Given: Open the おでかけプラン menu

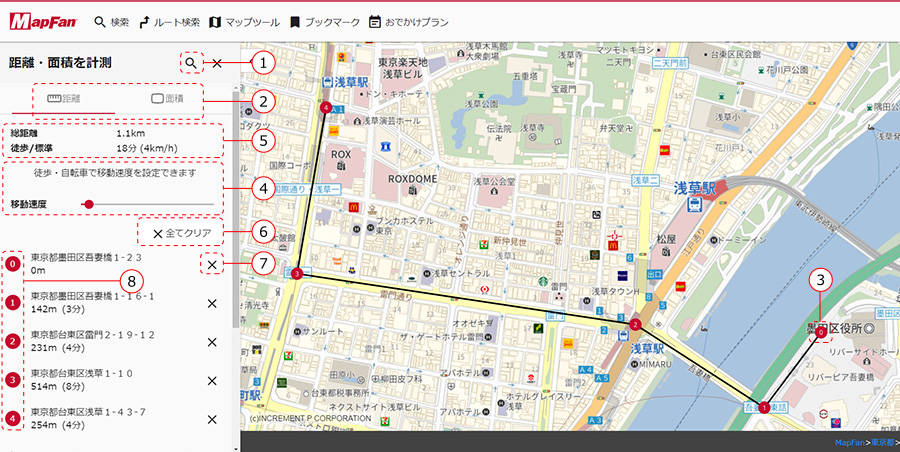Looking at the screenshot, I should point(409,22).
